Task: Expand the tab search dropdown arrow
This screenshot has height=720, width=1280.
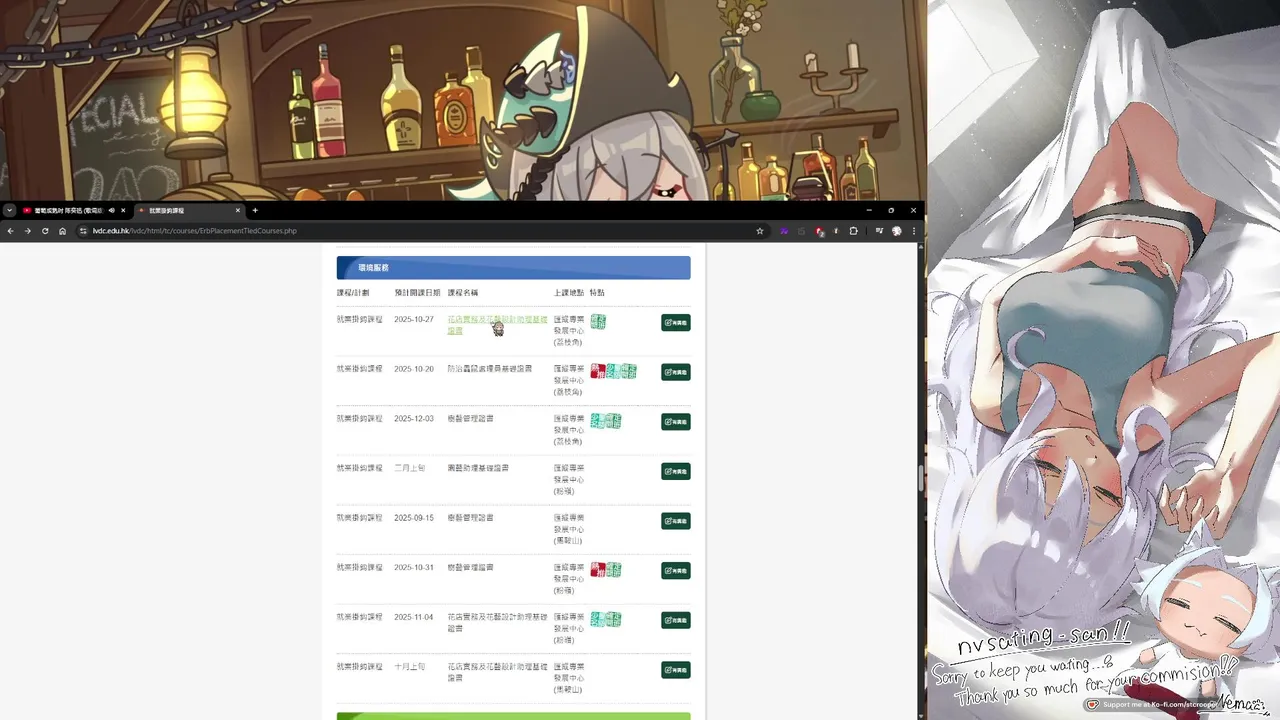Action: click(9, 210)
